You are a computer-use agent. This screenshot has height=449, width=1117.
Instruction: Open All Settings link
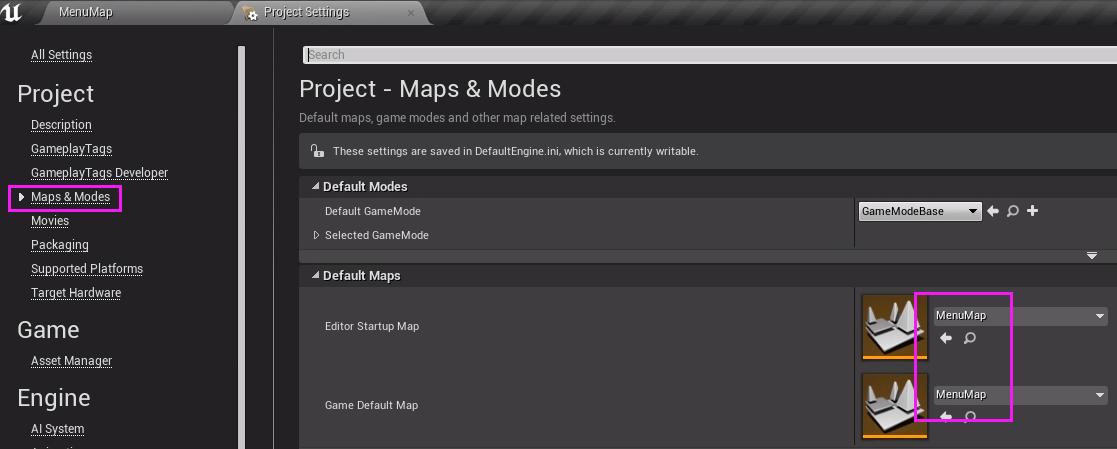coord(61,55)
